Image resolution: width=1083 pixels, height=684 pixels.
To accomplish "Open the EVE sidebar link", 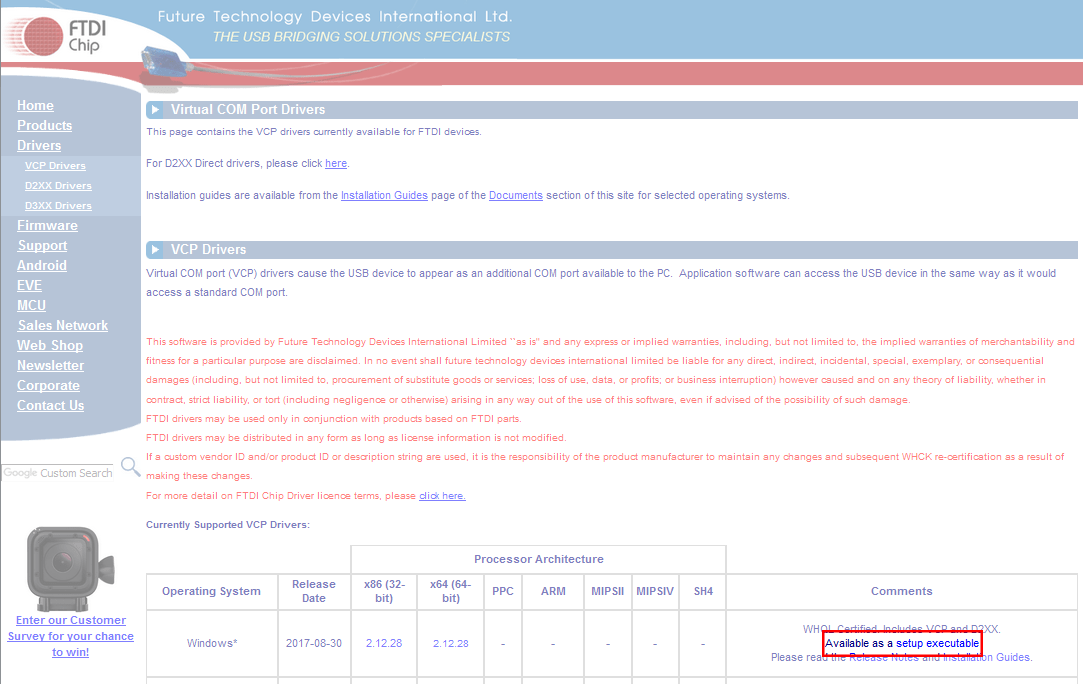I will click(x=29, y=286).
